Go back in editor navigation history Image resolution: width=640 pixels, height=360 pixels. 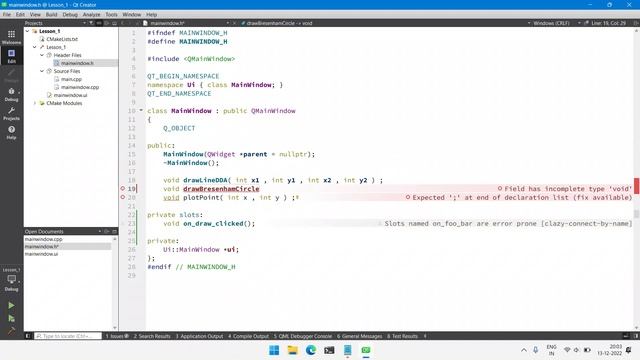click(122, 23)
